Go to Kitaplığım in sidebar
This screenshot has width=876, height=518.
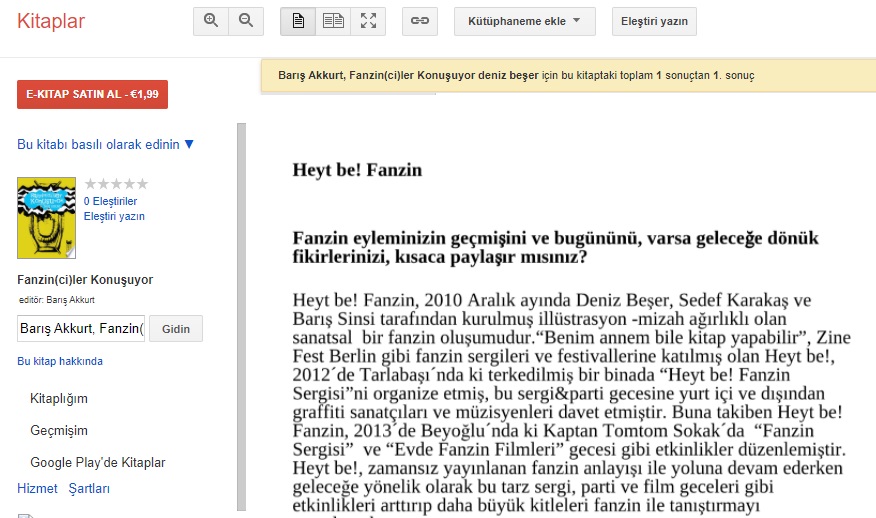pos(59,399)
